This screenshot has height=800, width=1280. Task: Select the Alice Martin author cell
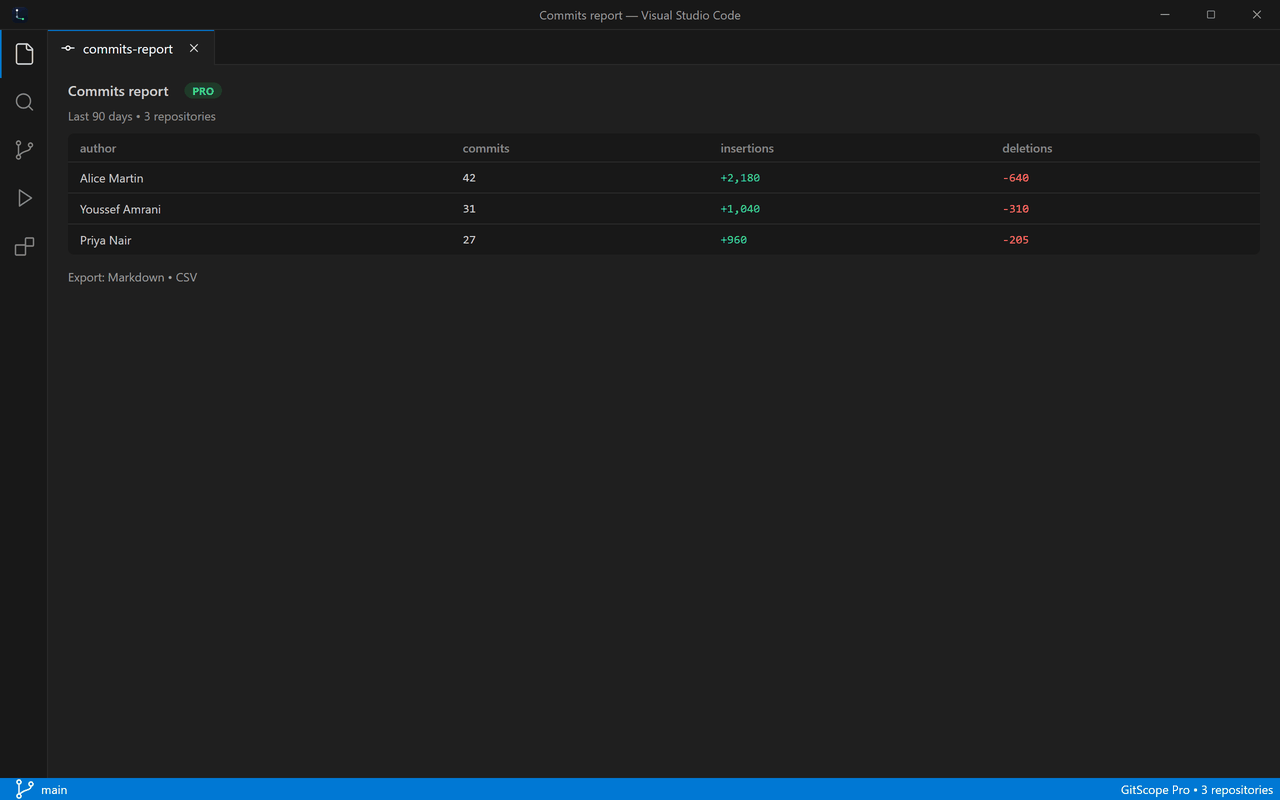[x=112, y=178]
